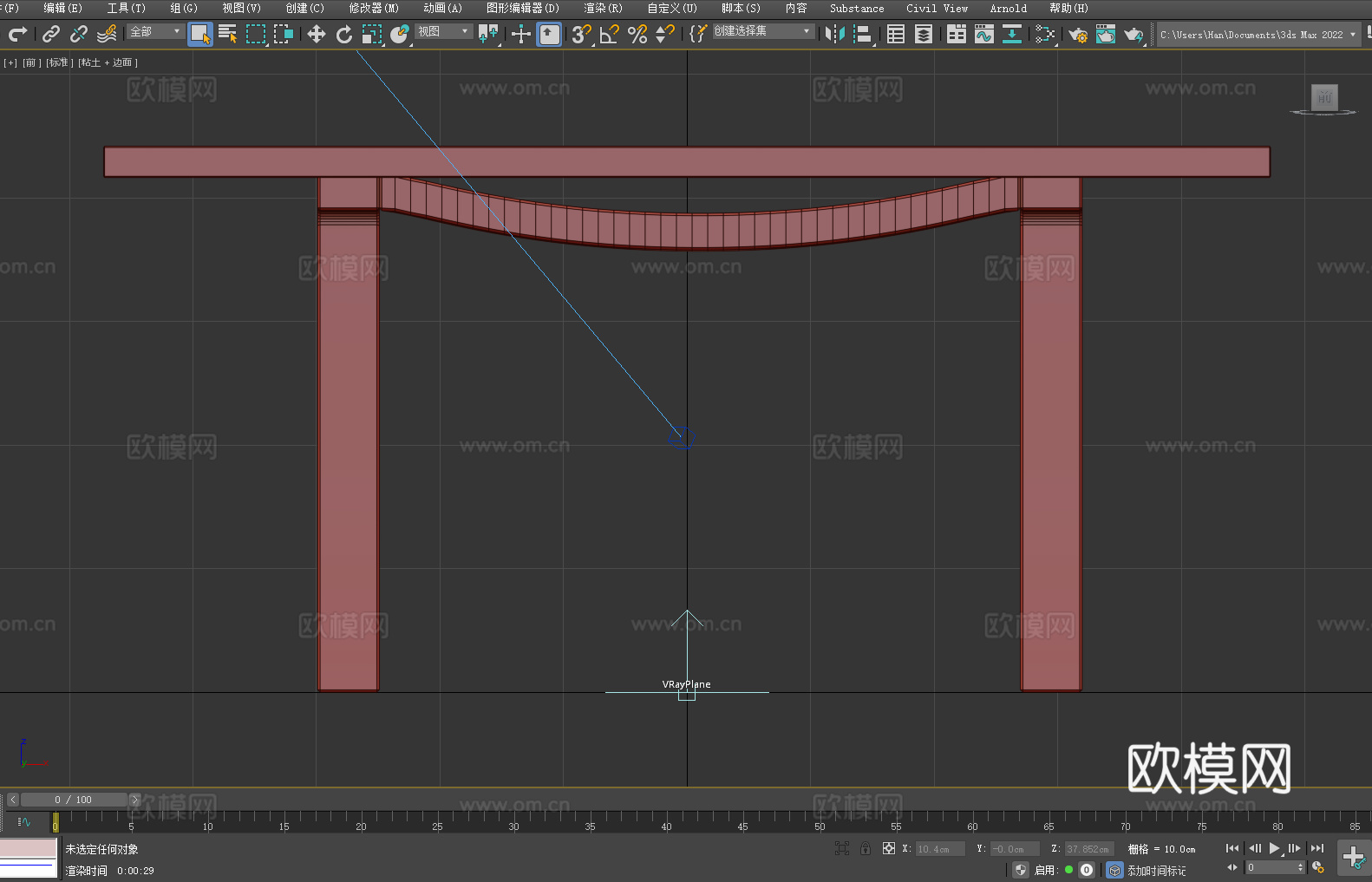Select the Scale tool

coord(372,34)
